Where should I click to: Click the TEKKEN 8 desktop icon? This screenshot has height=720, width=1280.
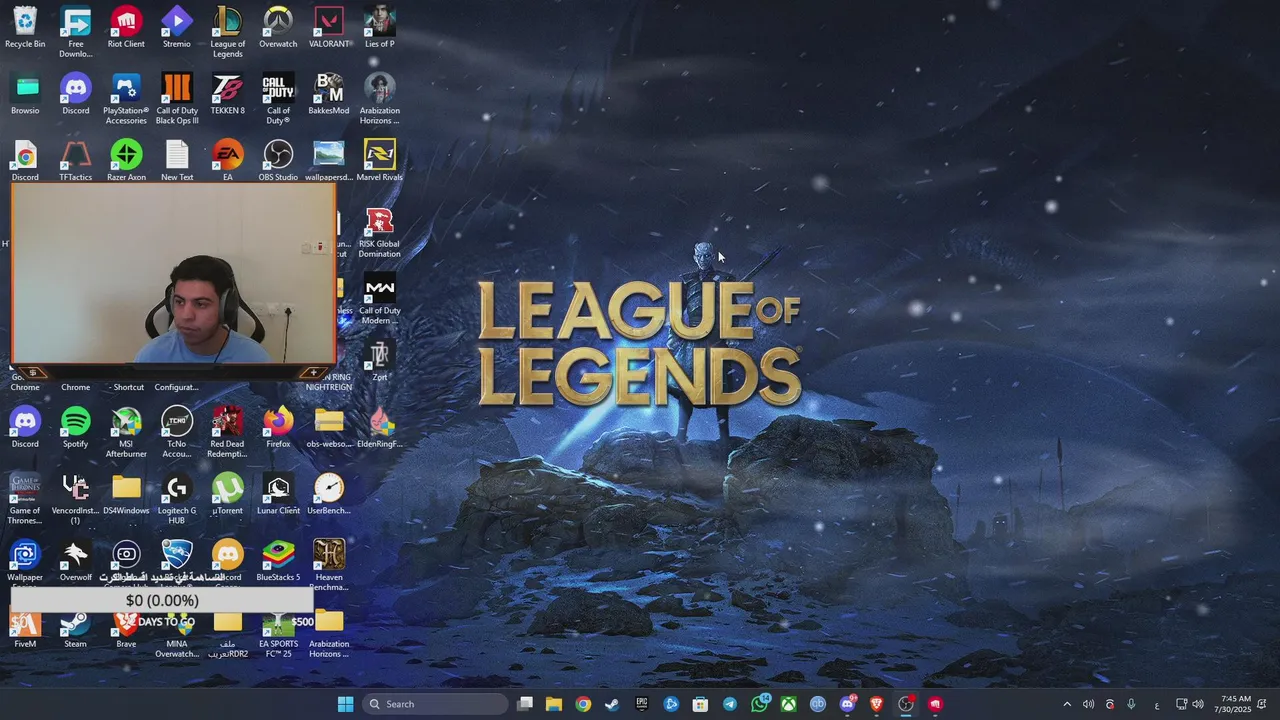coord(227,94)
